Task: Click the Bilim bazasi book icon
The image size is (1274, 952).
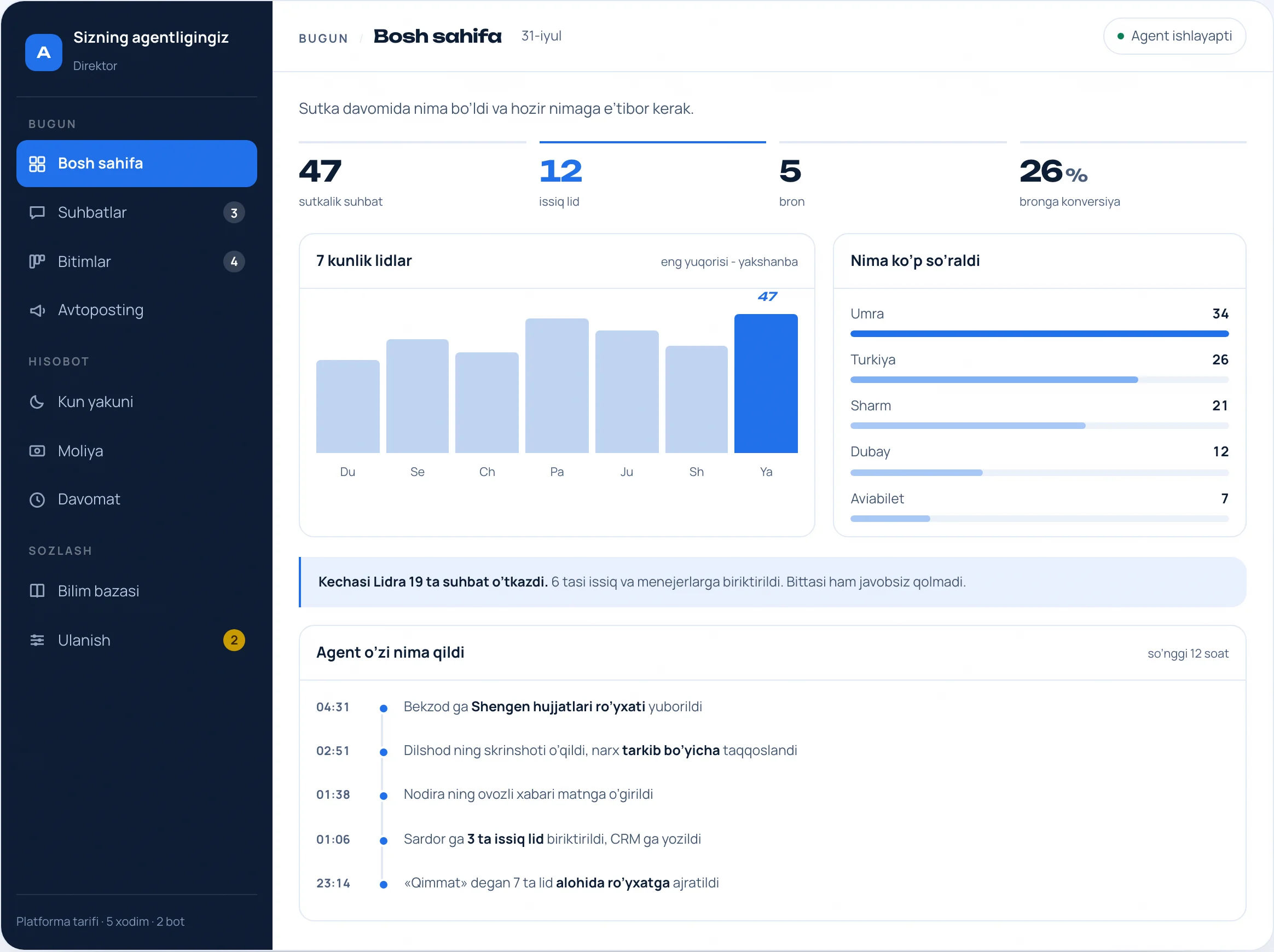Action: click(37, 591)
